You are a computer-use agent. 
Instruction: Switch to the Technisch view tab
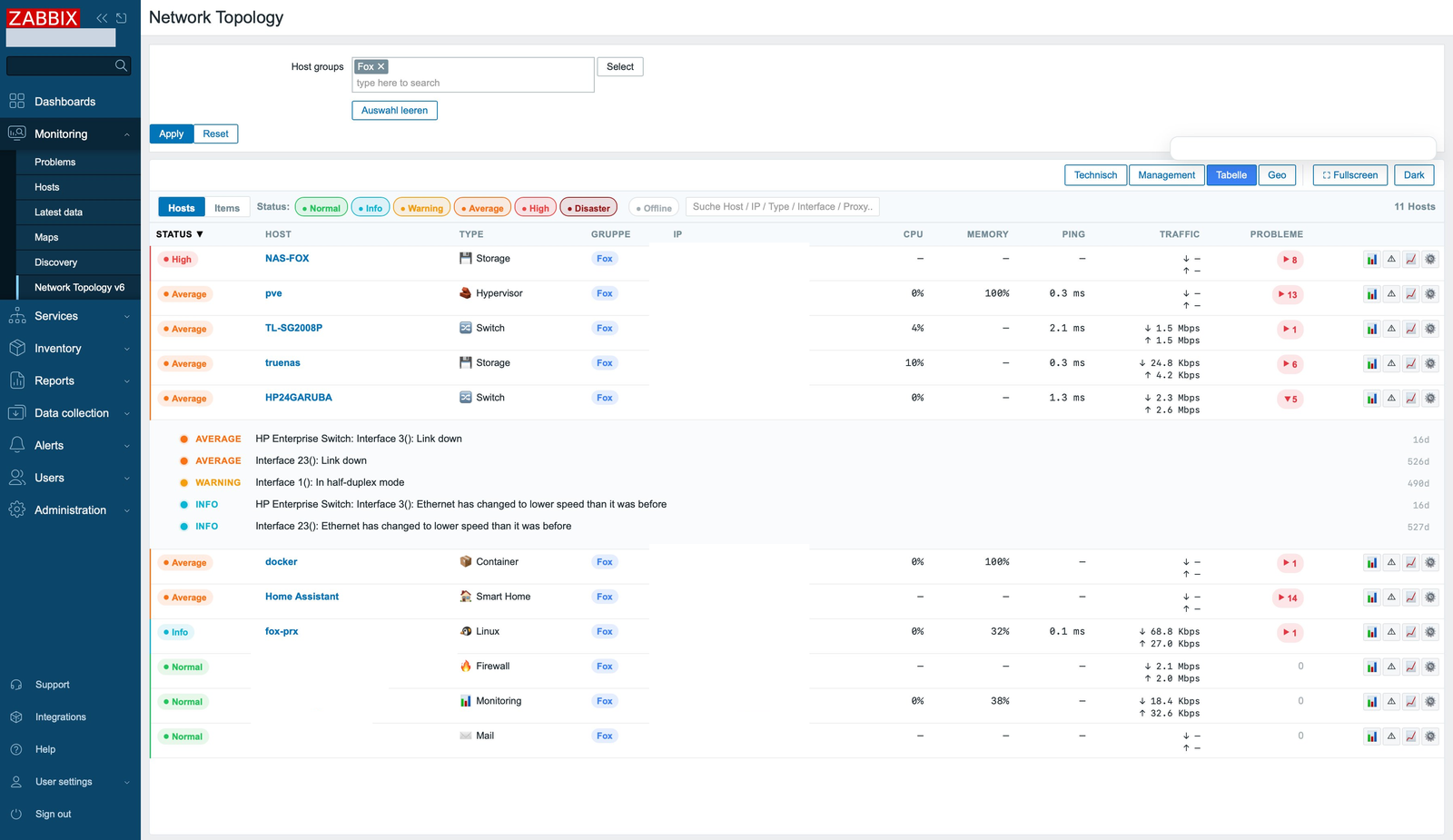tap(1095, 175)
